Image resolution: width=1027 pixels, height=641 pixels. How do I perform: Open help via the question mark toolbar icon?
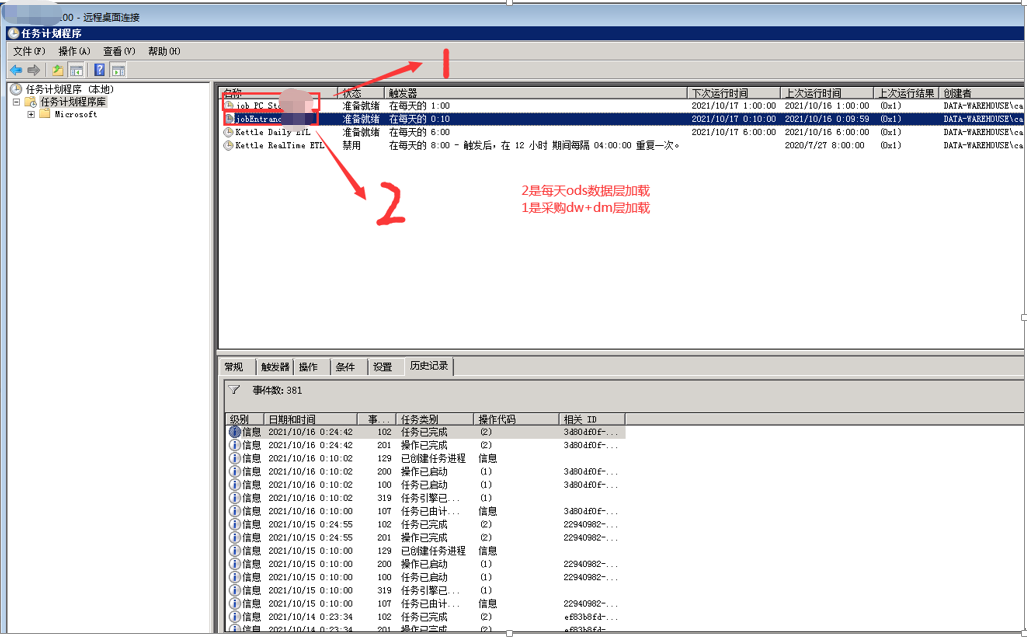[98, 70]
